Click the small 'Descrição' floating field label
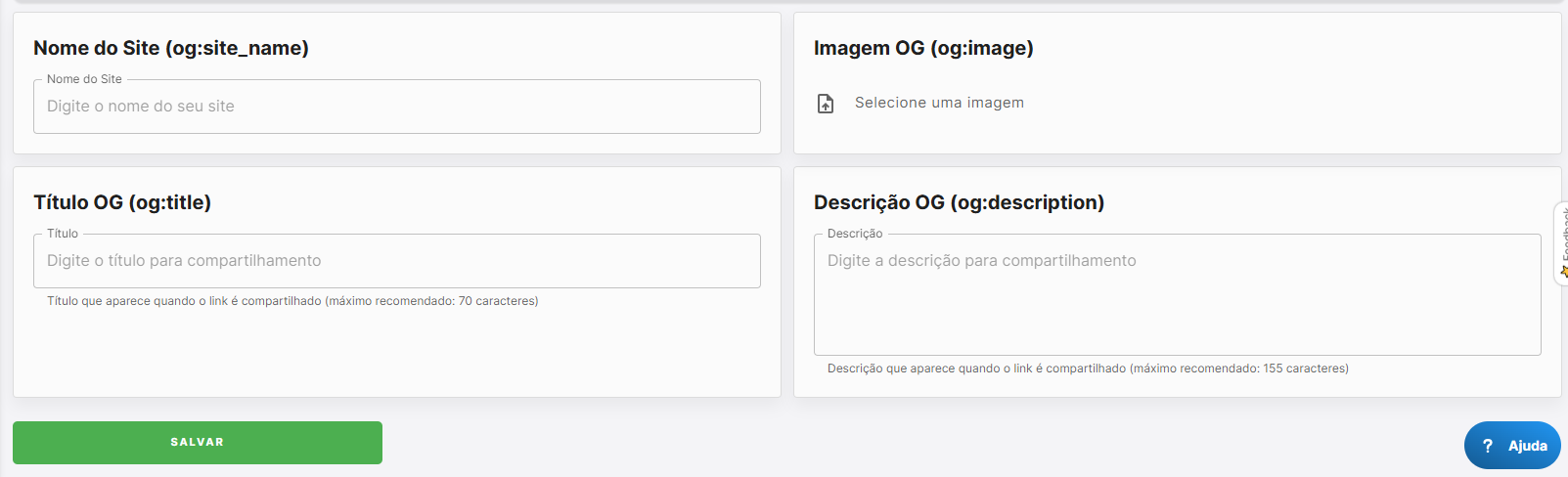This screenshot has width=1568, height=477. point(855,234)
